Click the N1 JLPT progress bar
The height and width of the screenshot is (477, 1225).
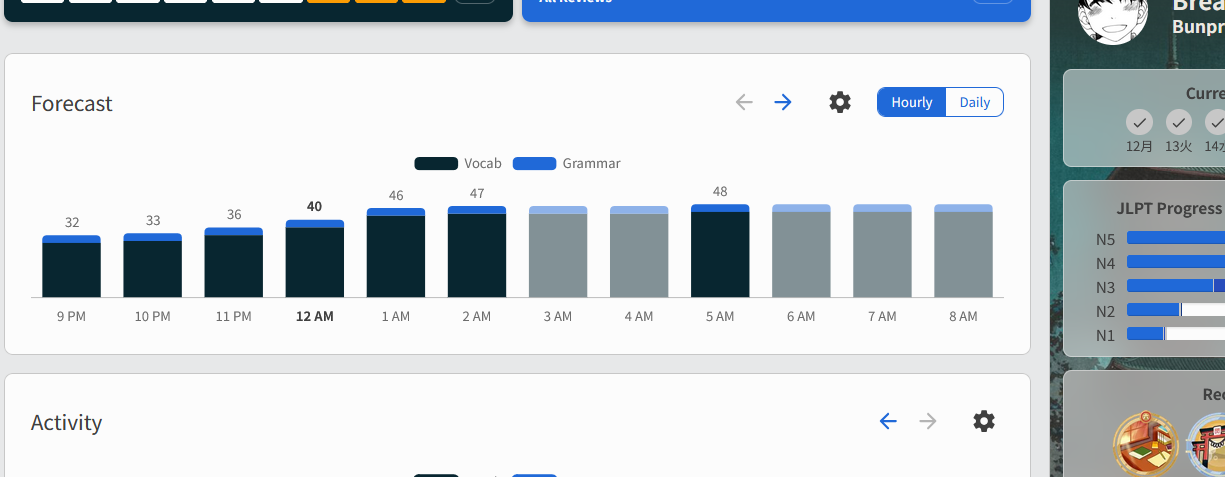[x=1175, y=334]
